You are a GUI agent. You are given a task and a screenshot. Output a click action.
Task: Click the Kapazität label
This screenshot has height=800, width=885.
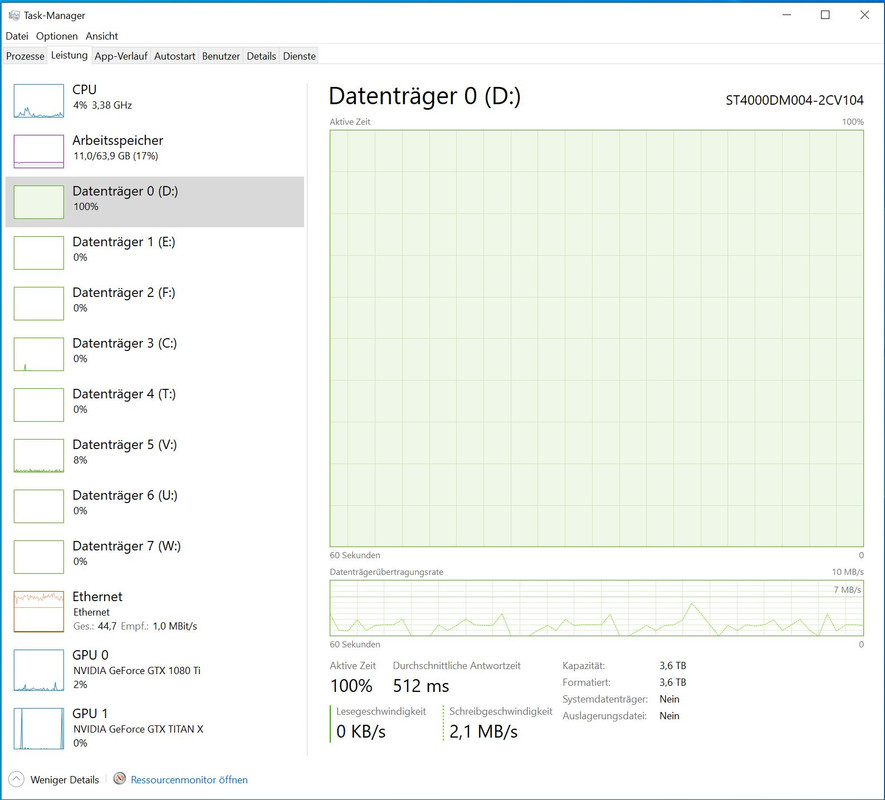584,666
